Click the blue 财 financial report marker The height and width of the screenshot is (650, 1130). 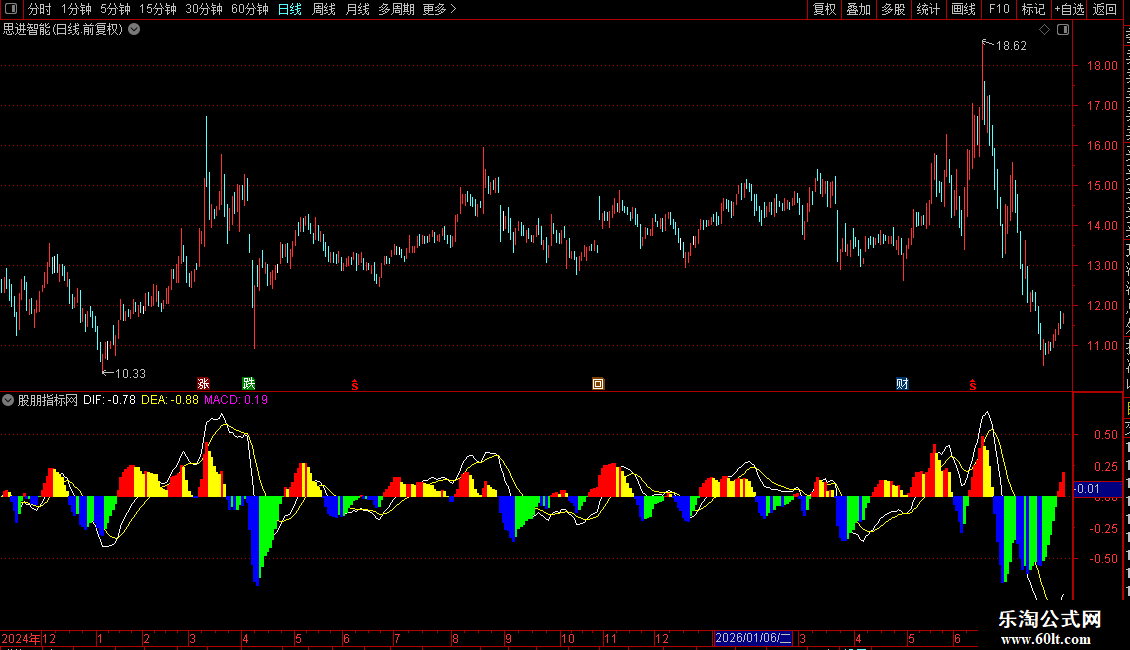click(x=902, y=383)
